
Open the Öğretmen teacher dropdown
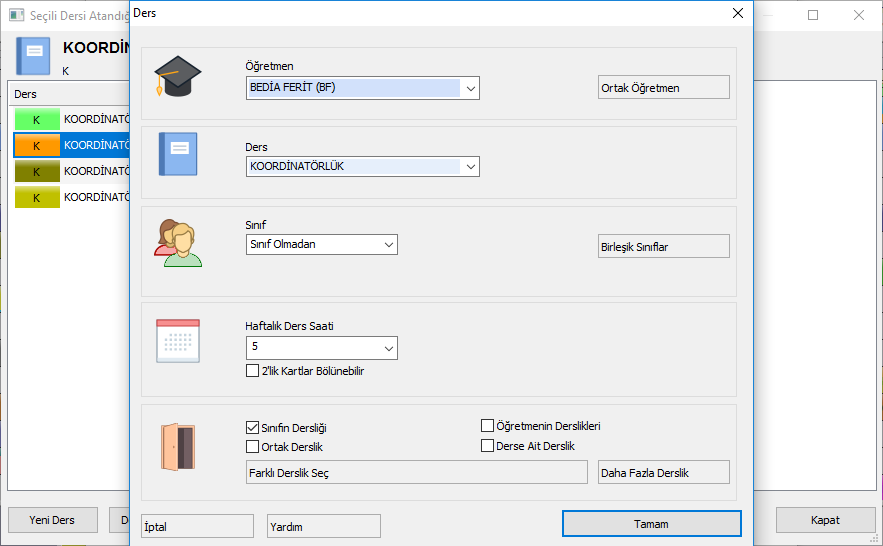coord(470,88)
